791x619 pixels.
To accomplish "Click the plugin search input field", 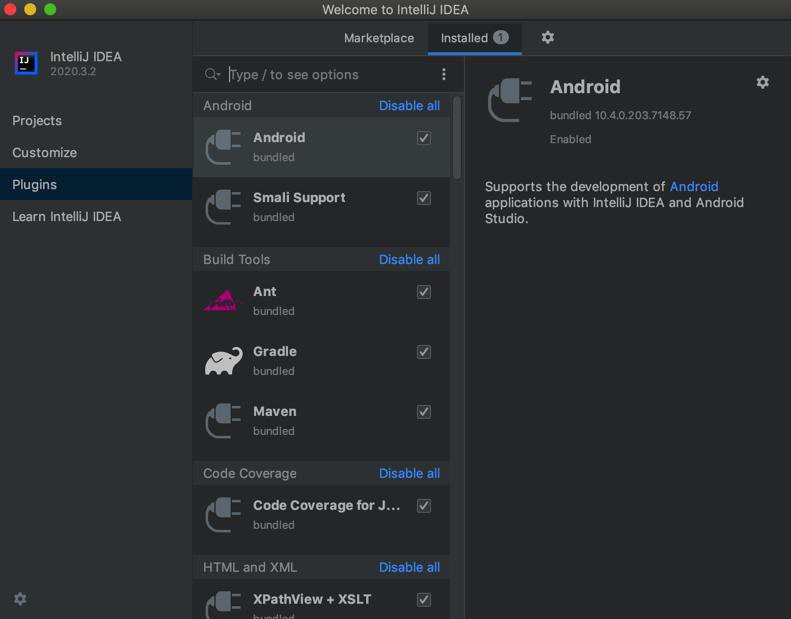I will [330, 75].
